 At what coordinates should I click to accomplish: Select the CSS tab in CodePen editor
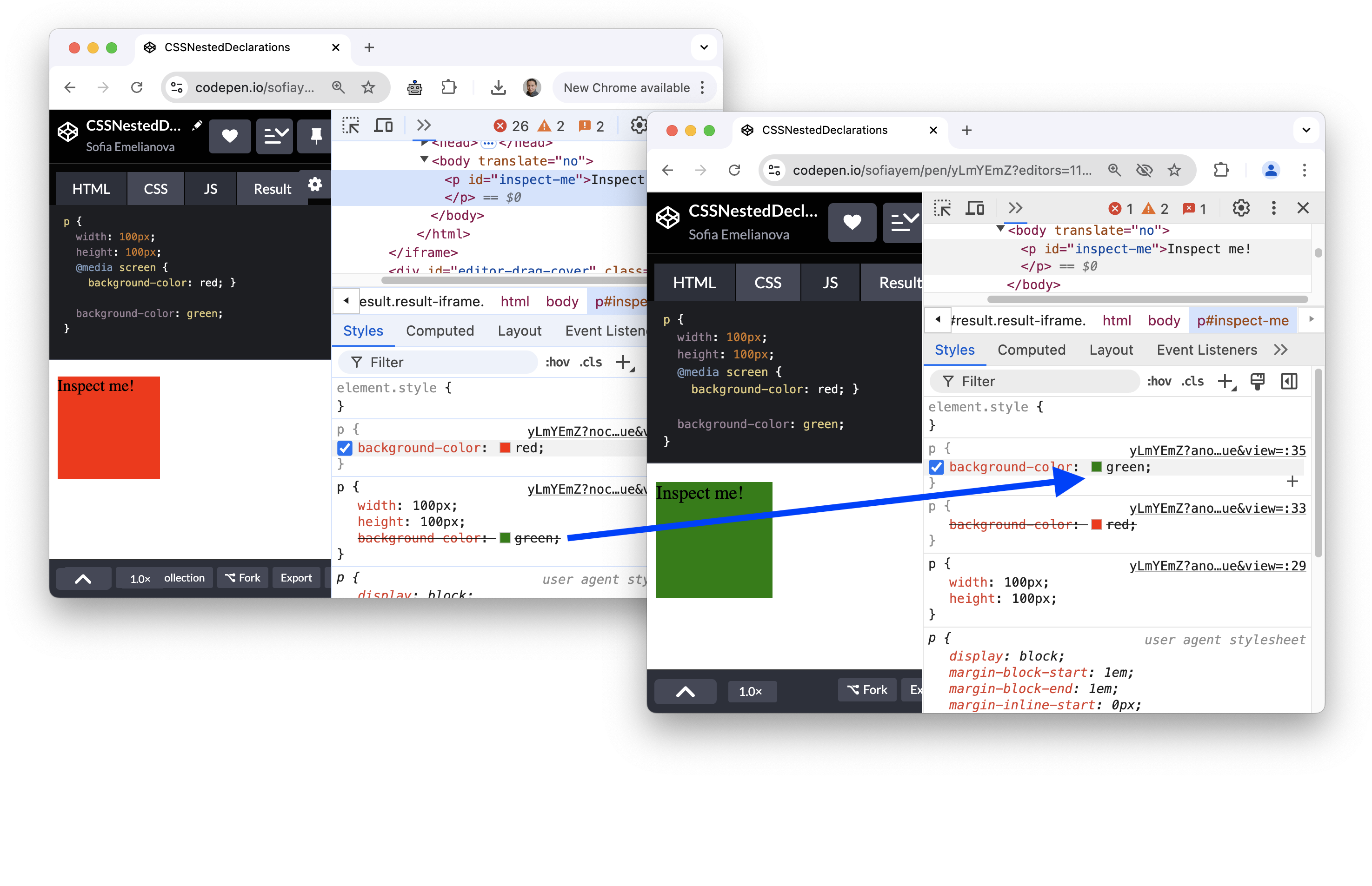(155, 188)
